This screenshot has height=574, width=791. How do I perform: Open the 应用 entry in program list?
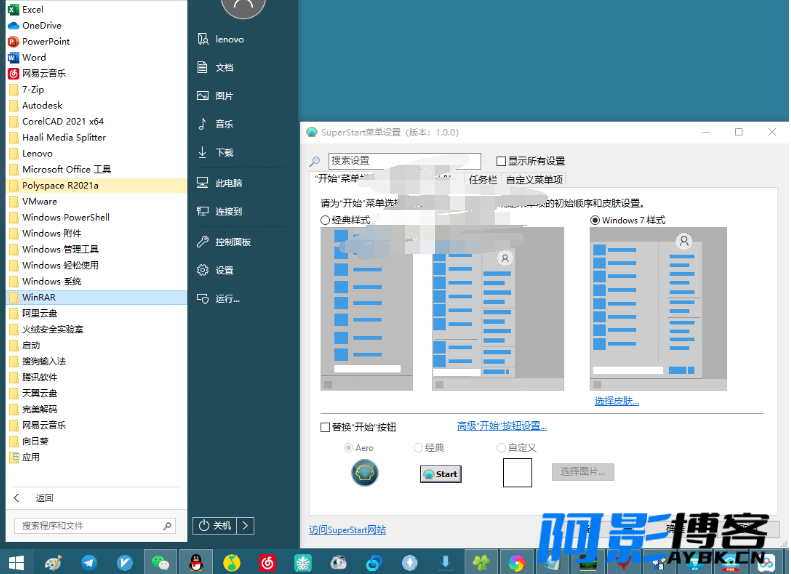pos(96,457)
